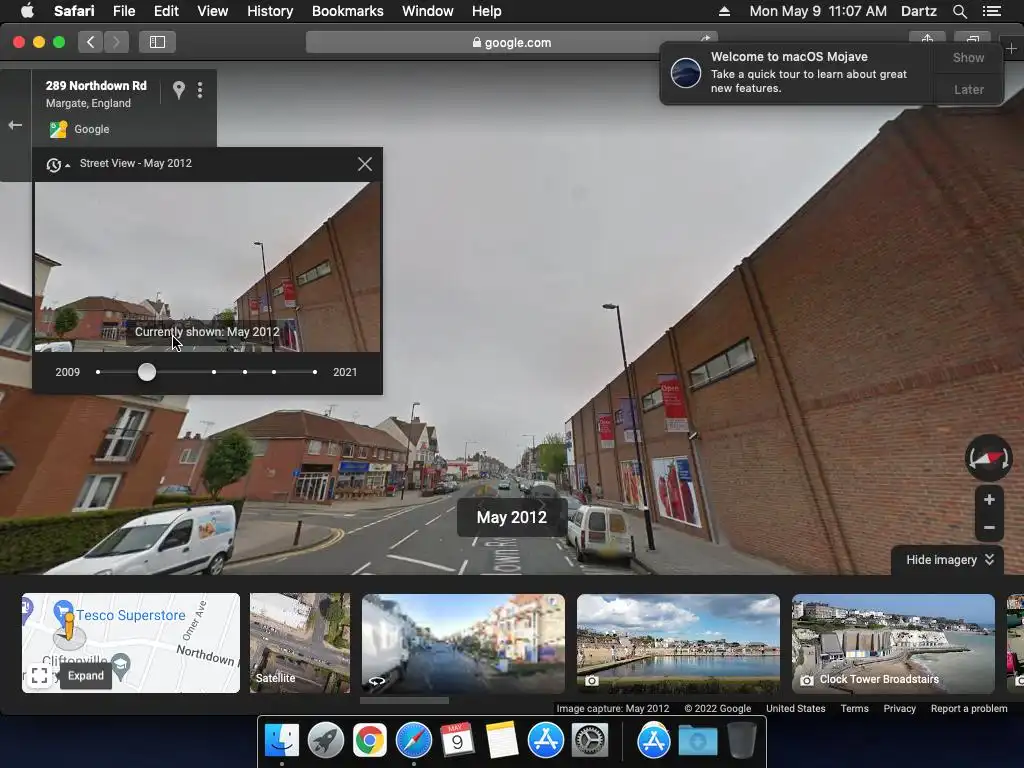1024x768 pixels.
Task: Open Launchpad from the Dock
Action: [325, 741]
